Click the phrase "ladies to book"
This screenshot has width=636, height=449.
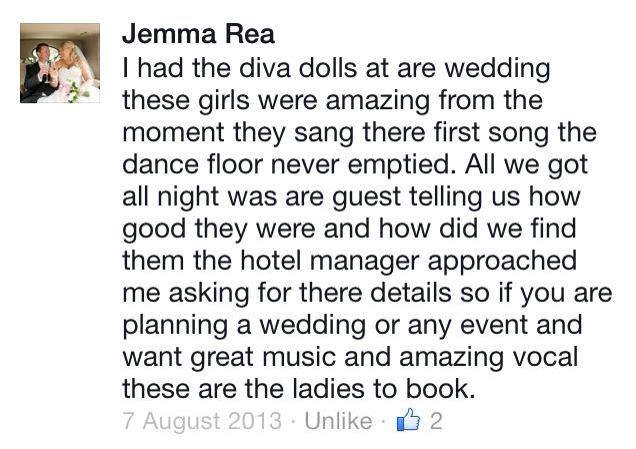click(x=382, y=388)
